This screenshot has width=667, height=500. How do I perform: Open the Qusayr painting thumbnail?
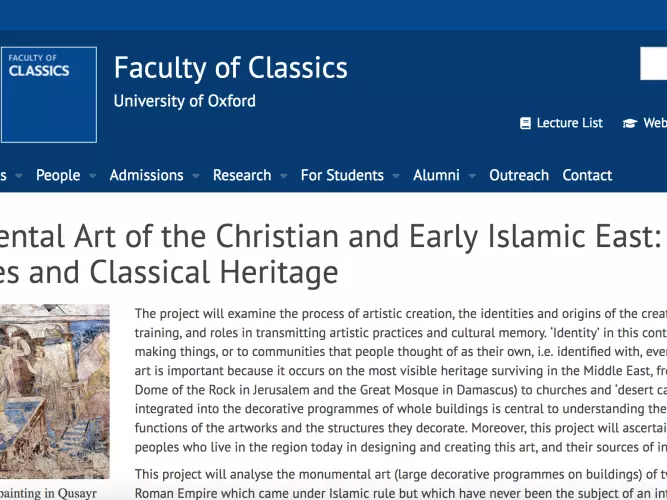(x=55, y=391)
